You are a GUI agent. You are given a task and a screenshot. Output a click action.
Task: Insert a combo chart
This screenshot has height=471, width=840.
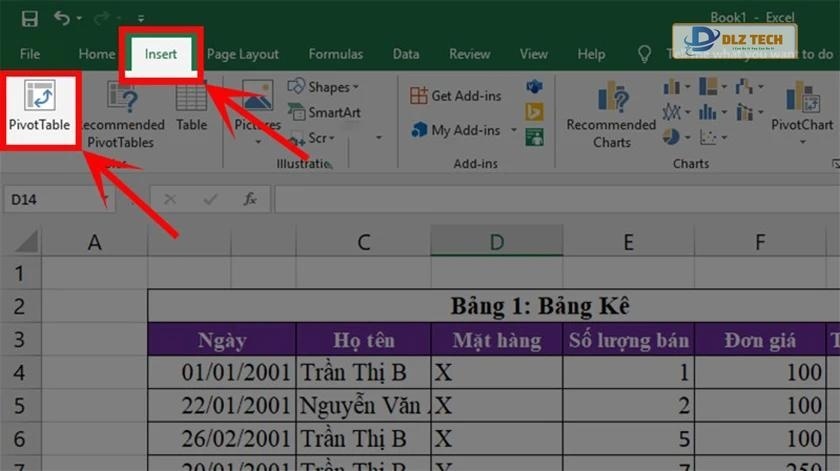click(749, 112)
